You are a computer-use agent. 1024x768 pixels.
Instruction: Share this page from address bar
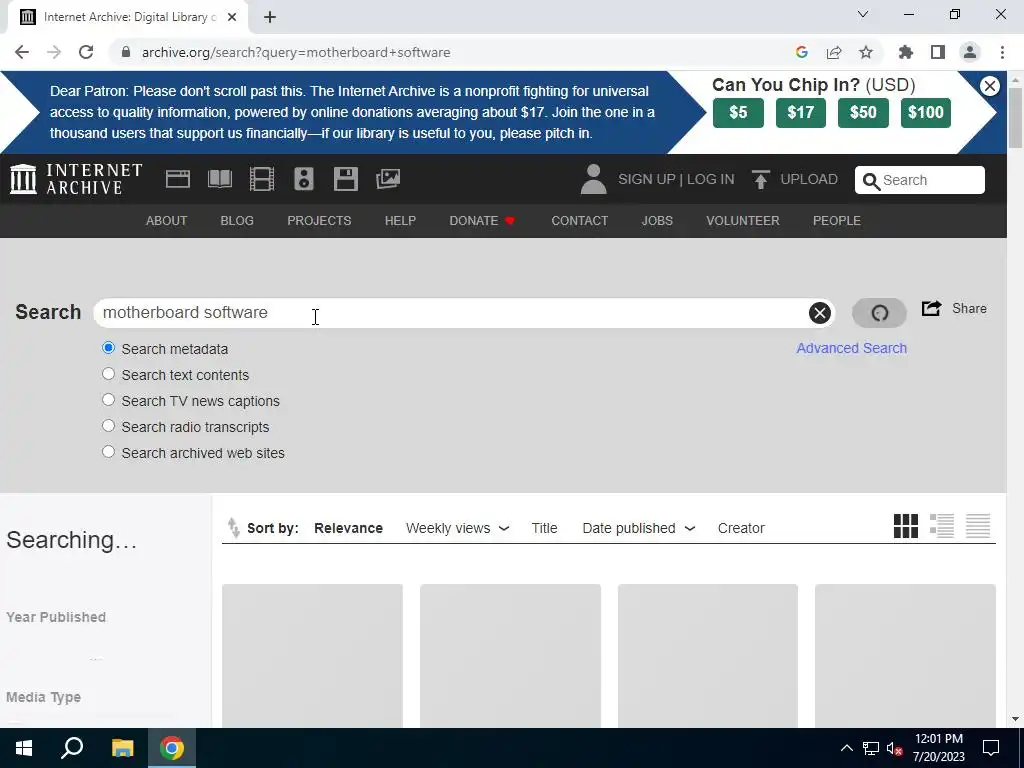tap(834, 52)
